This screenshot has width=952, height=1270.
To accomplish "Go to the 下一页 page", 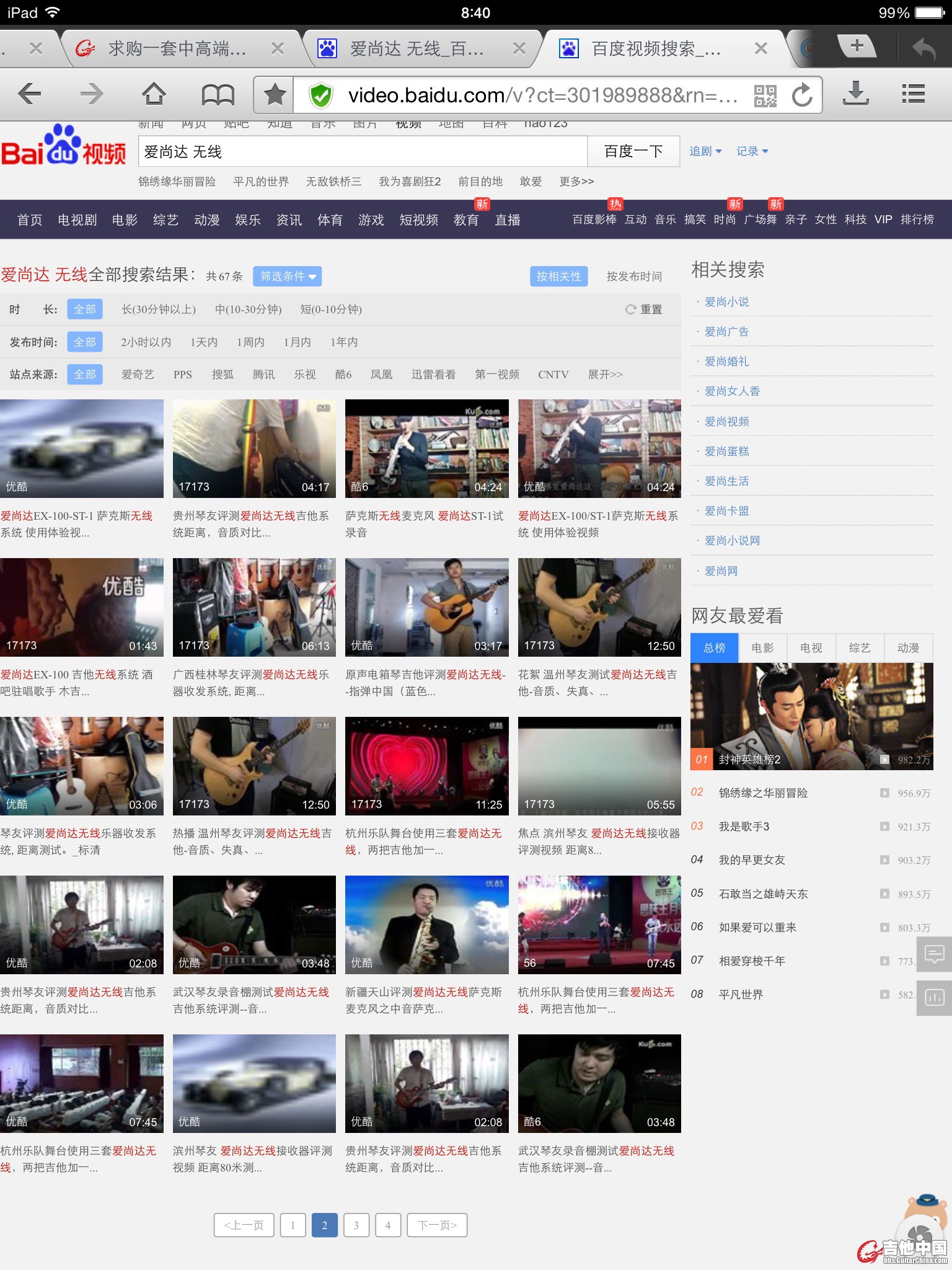I will click(x=437, y=1225).
